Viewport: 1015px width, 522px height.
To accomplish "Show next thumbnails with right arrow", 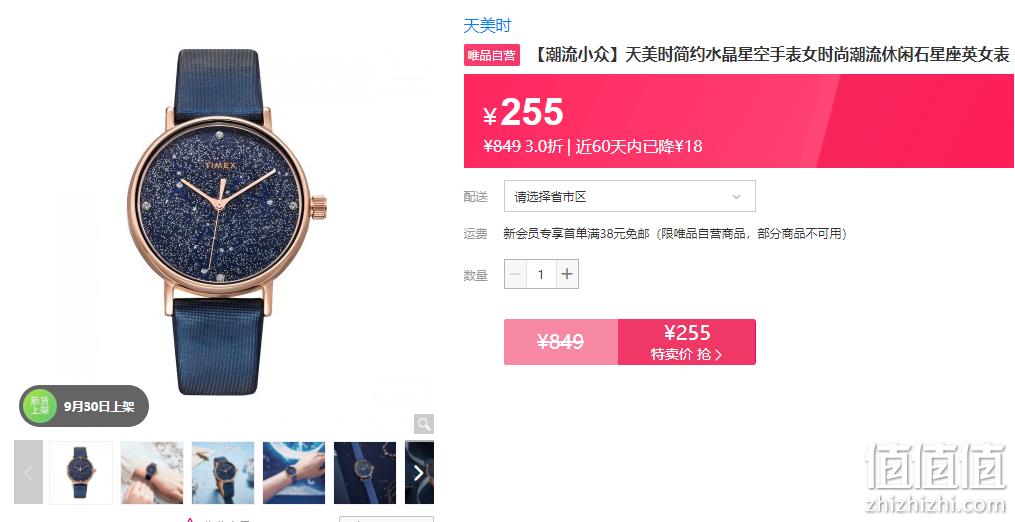I will [419, 473].
